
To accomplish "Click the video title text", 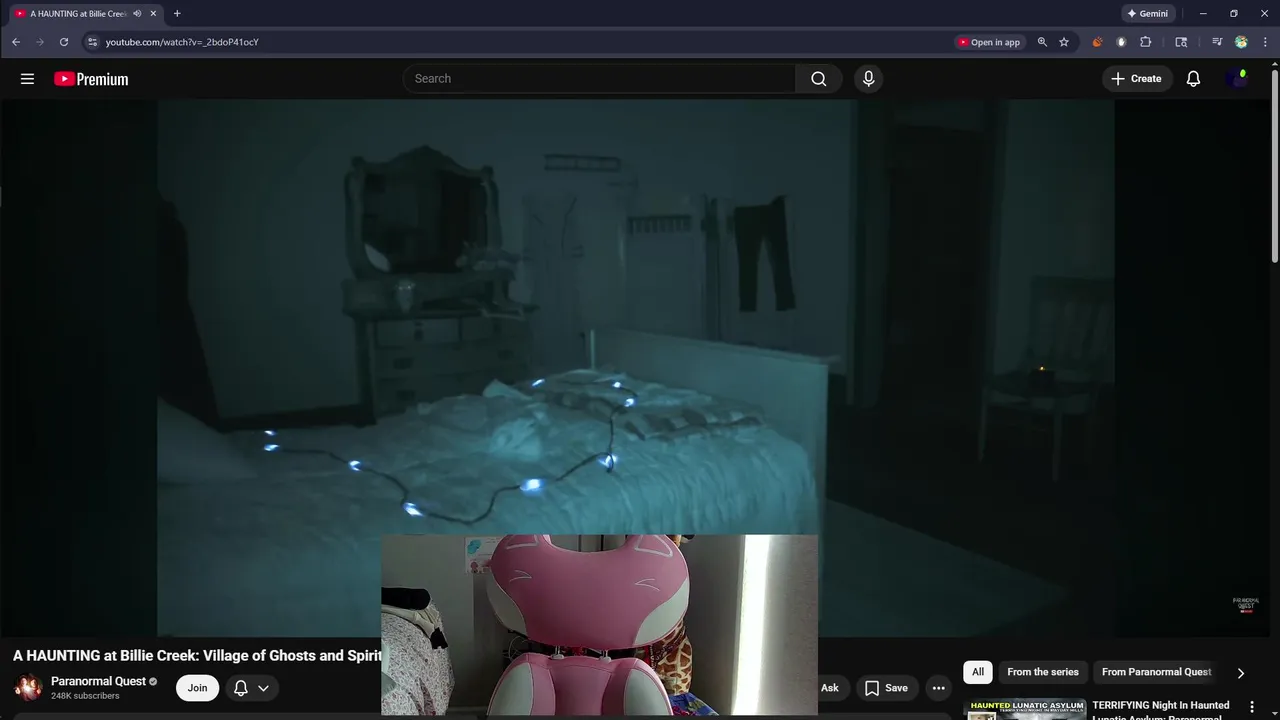I will tap(197, 656).
